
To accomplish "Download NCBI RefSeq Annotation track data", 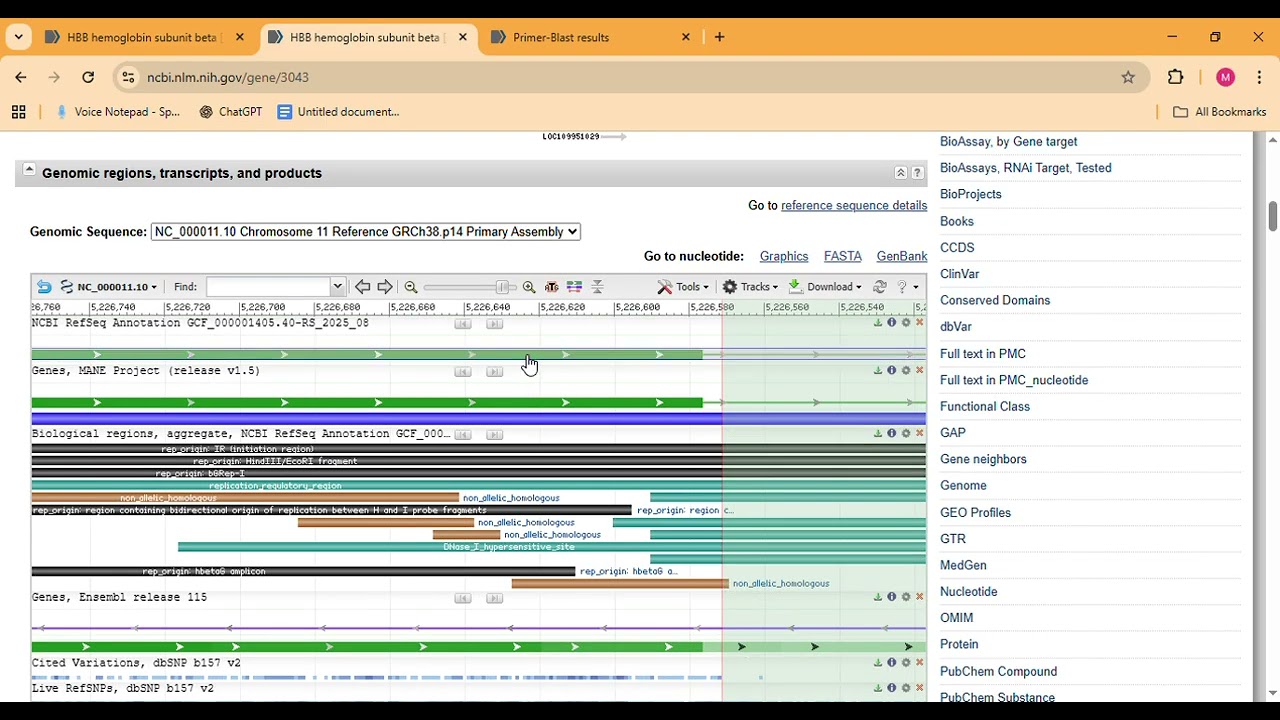I will 878,323.
